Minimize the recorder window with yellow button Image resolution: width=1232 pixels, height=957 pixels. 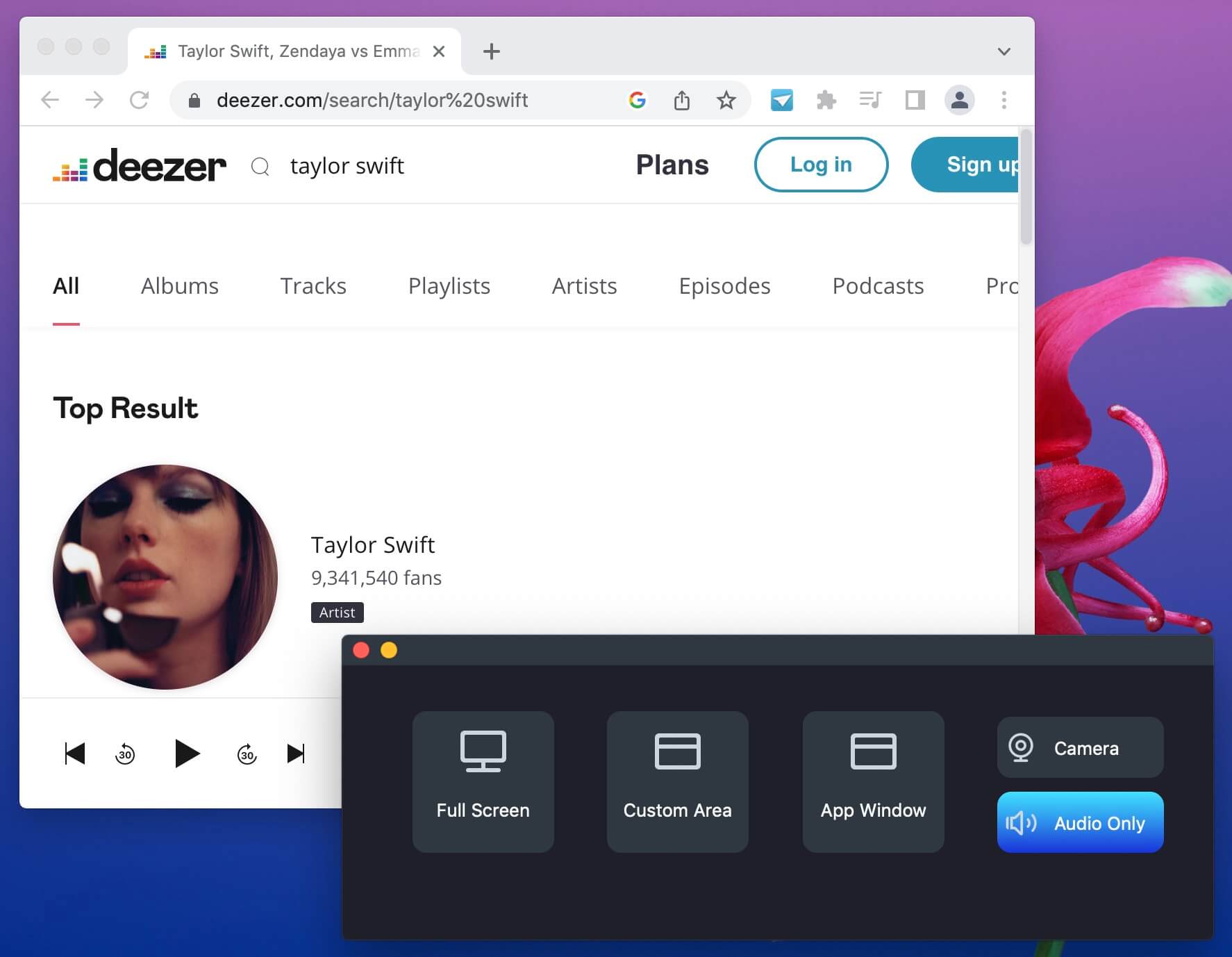pyautogui.click(x=389, y=650)
